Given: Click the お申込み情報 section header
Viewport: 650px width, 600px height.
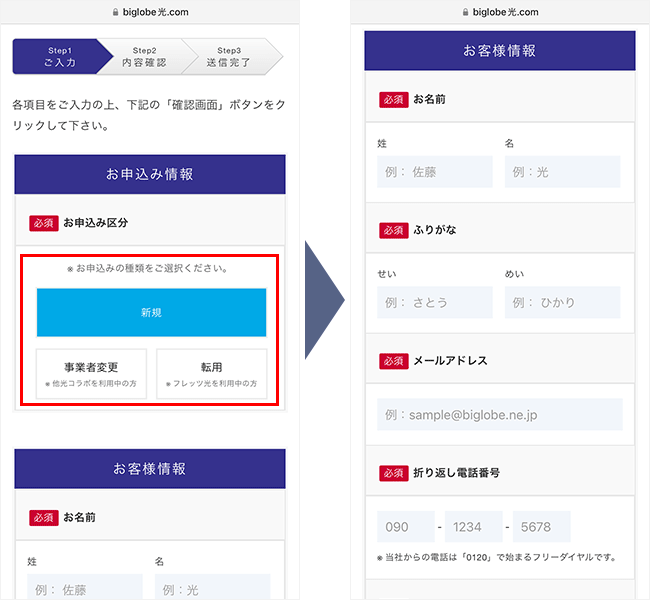Looking at the screenshot, I should pos(150,174).
